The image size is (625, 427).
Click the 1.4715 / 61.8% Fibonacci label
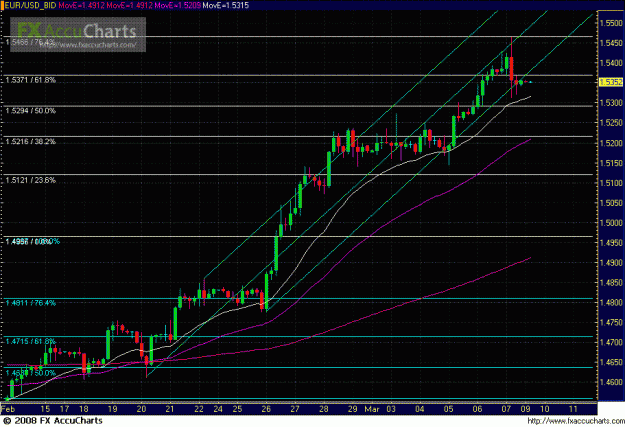pyautogui.click(x=31, y=342)
